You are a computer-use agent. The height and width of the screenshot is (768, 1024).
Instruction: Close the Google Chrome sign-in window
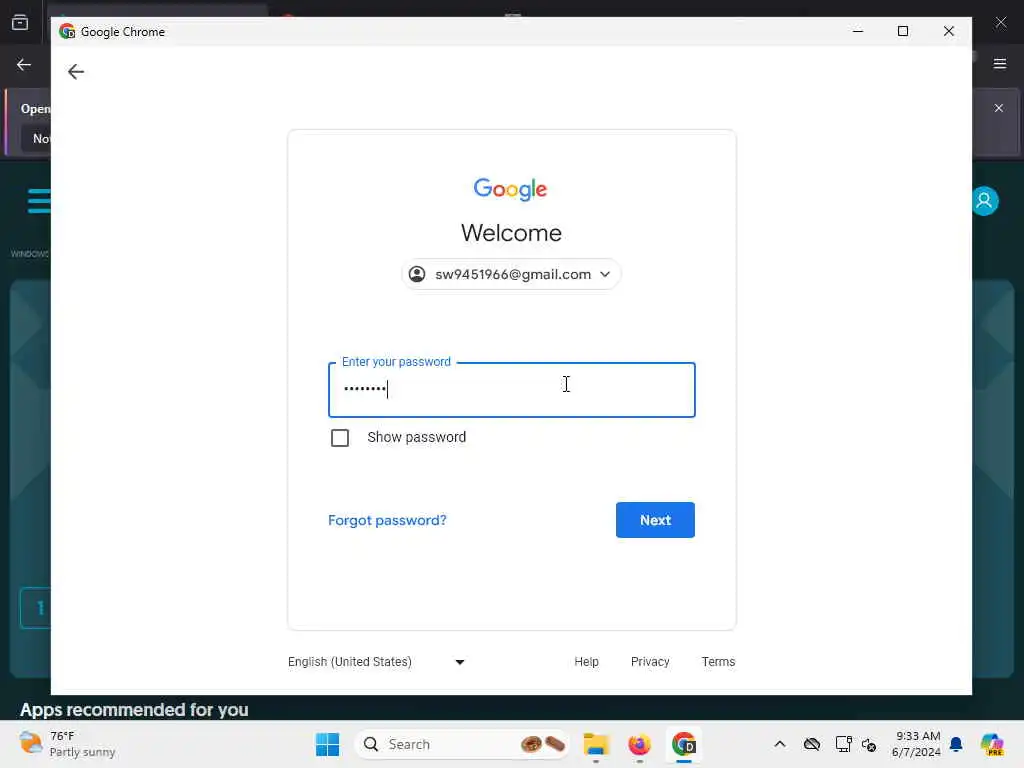[949, 31]
